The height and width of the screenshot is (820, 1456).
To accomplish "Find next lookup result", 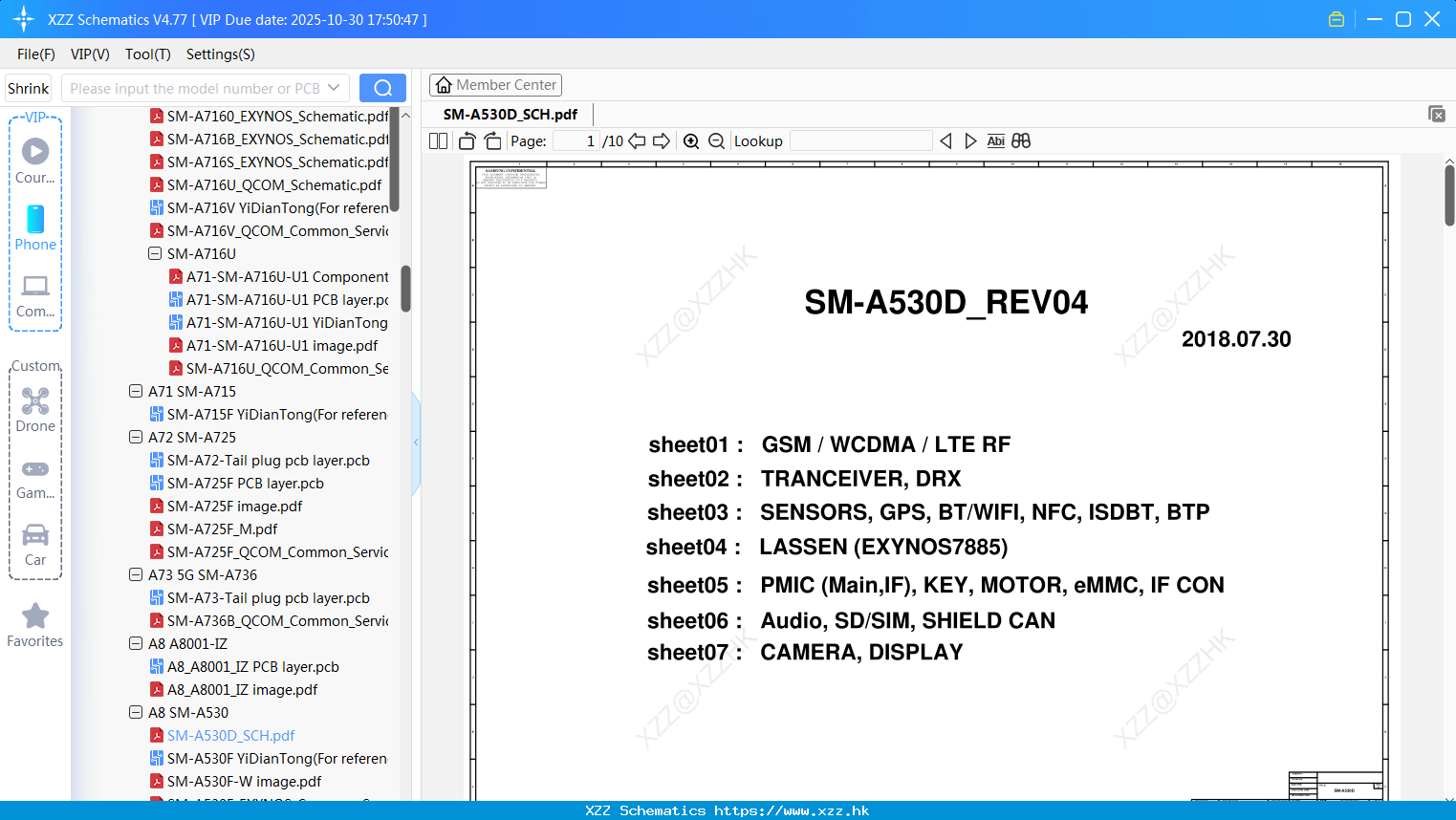I will point(970,140).
